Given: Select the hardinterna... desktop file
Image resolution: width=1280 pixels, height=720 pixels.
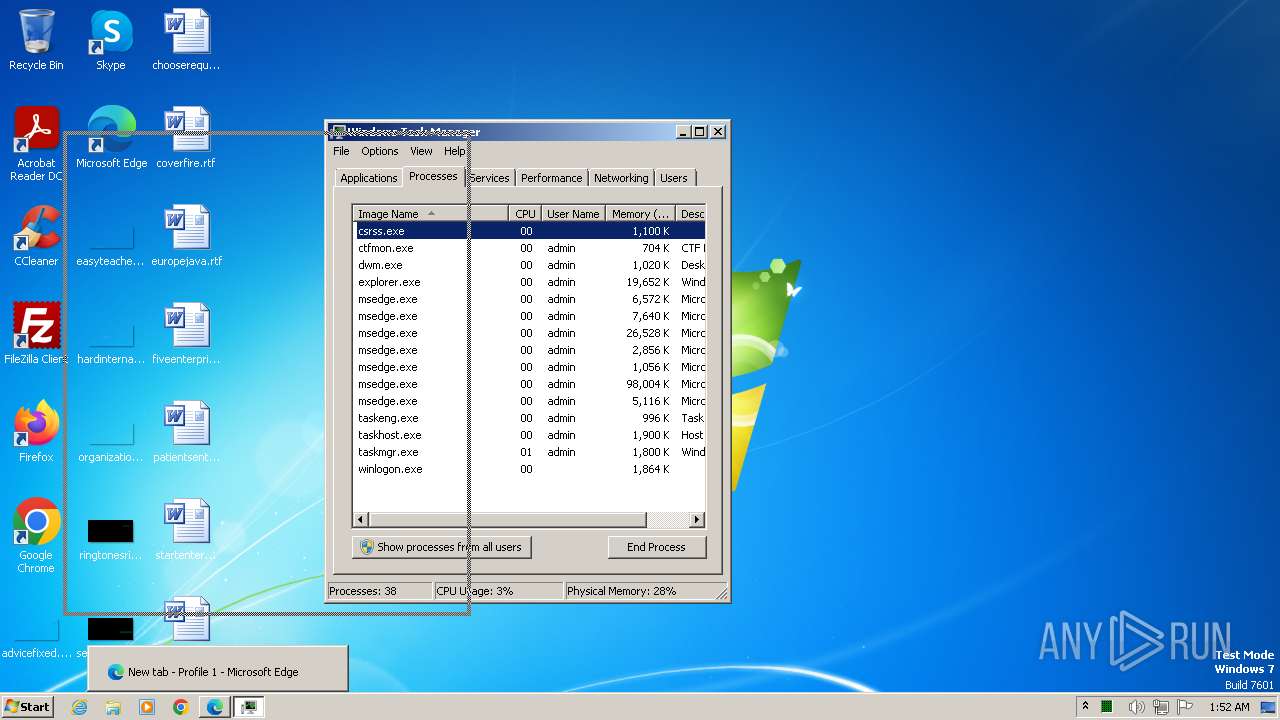Looking at the screenshot, I should (x=110, y=342).
